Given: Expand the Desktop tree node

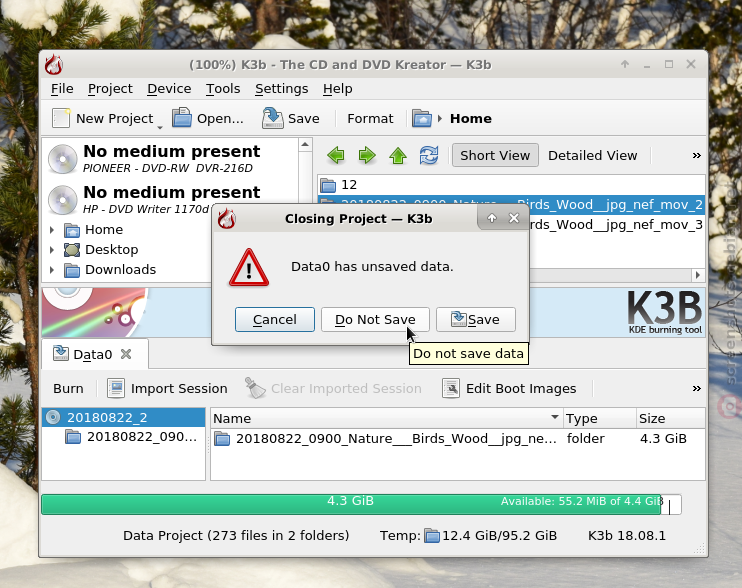Looking at the screenshot, I should 52,250.
